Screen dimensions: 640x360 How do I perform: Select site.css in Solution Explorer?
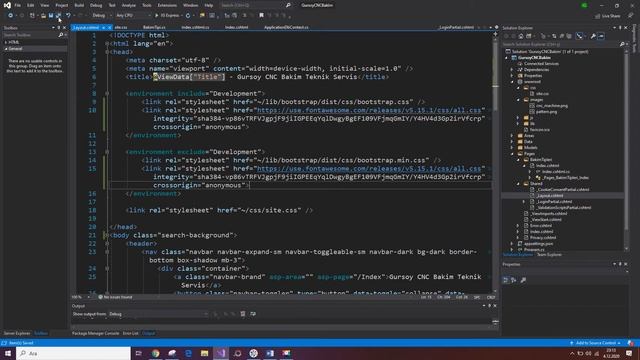click(542, 94)
